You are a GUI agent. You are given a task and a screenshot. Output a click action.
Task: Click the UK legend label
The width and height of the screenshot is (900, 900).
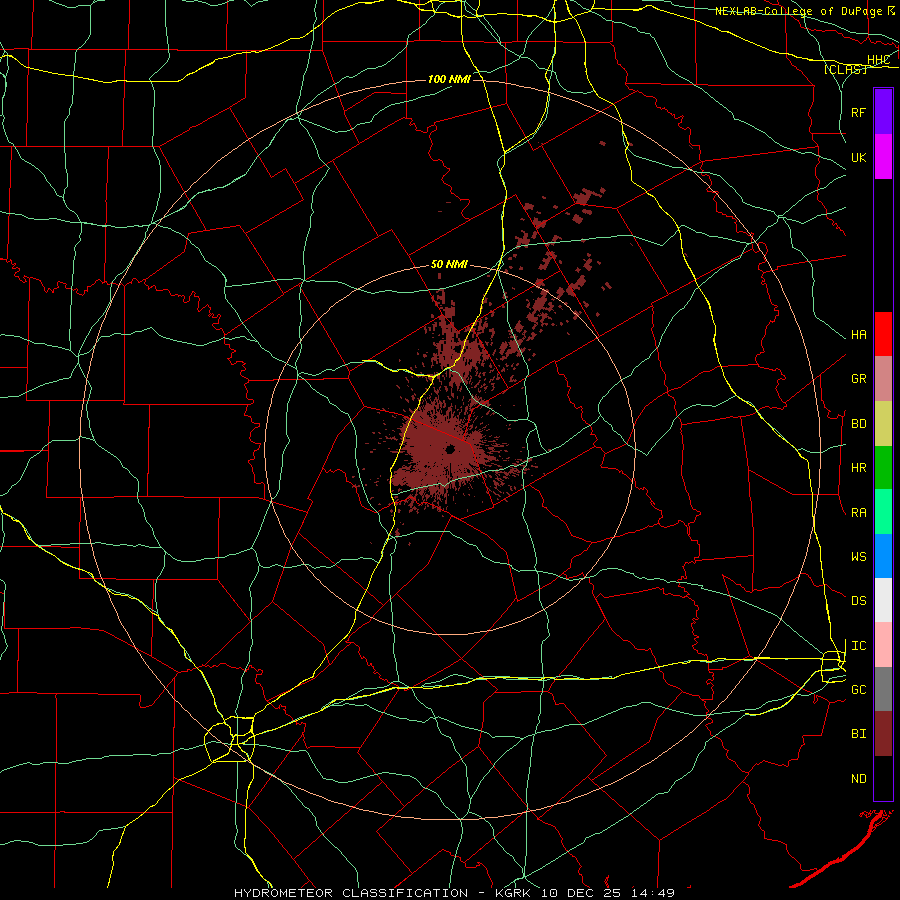point(858,157)
